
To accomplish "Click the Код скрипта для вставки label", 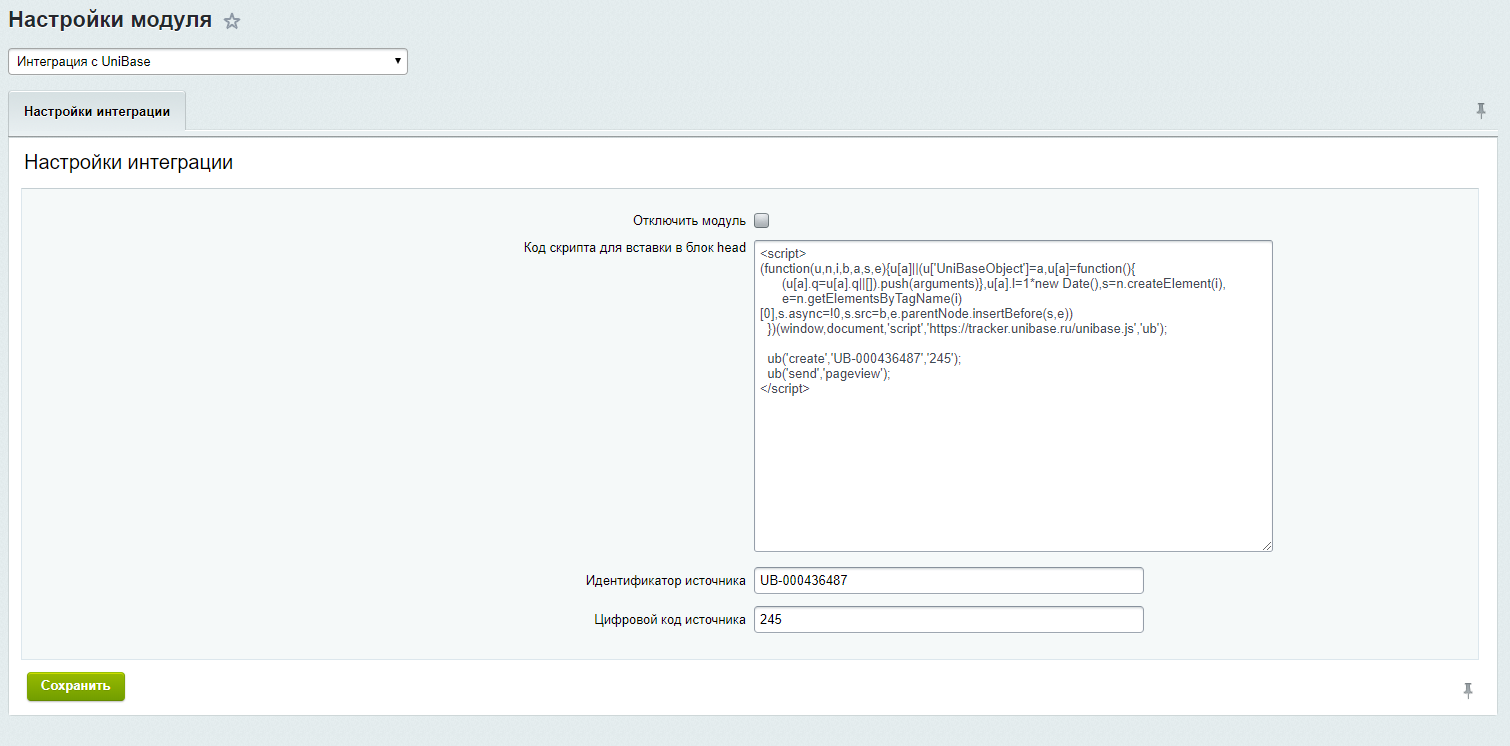I will pos(634,248).
